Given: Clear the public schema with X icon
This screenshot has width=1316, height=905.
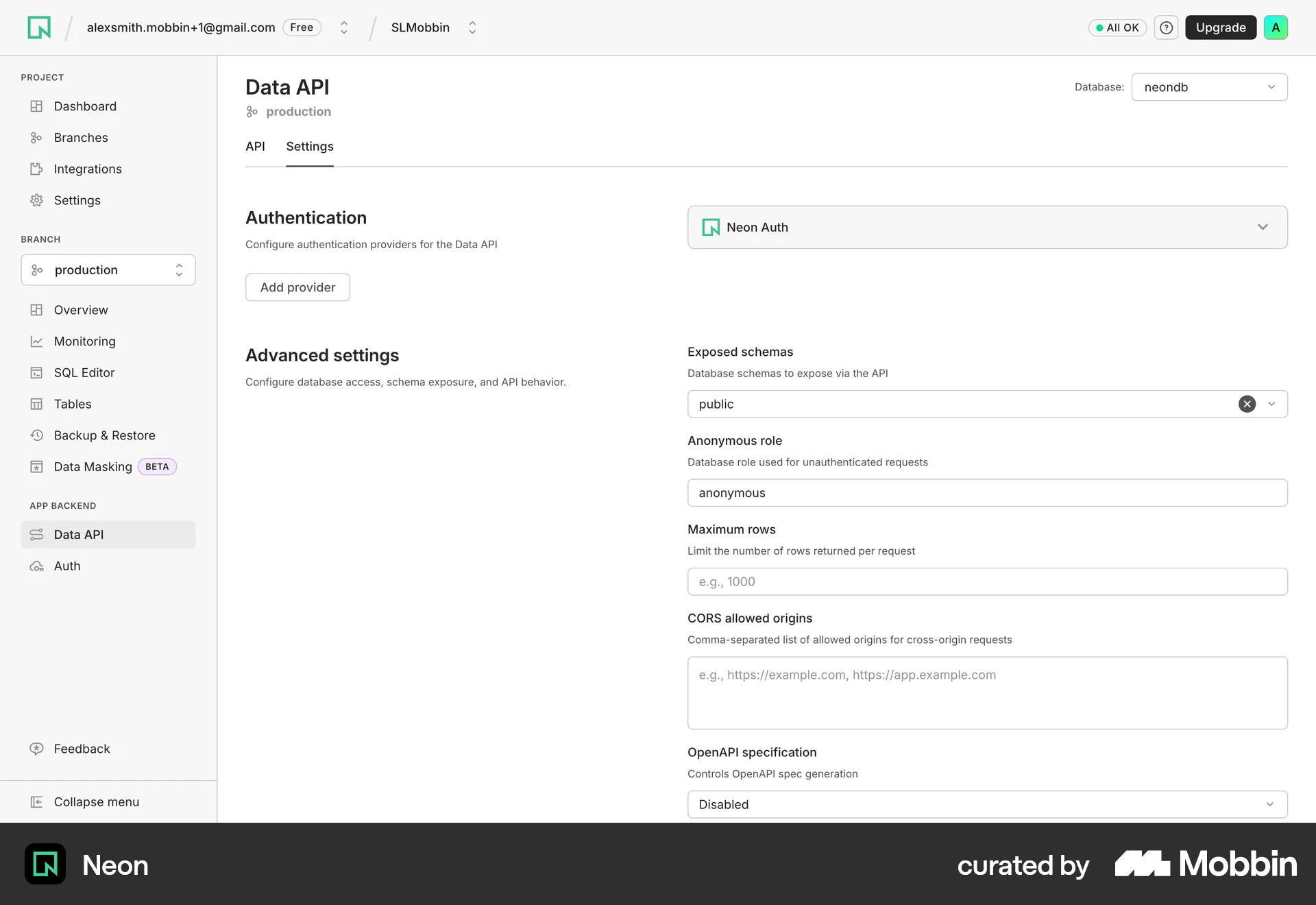Looking at the screenshot, I should click(x=1247, y=404).
